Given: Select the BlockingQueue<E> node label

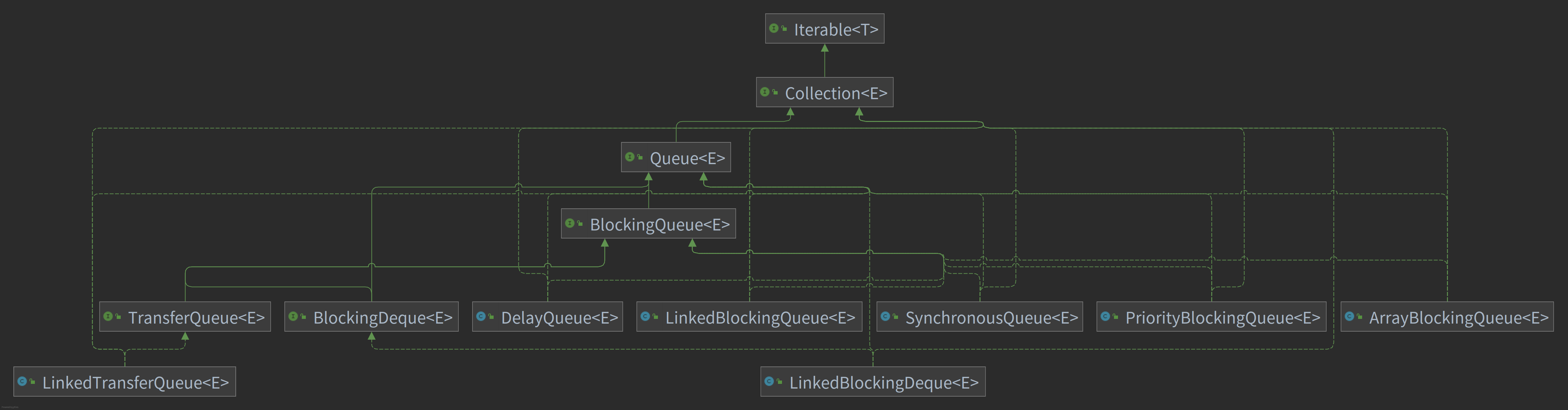Looking at the screenshot, I should 659,224.
